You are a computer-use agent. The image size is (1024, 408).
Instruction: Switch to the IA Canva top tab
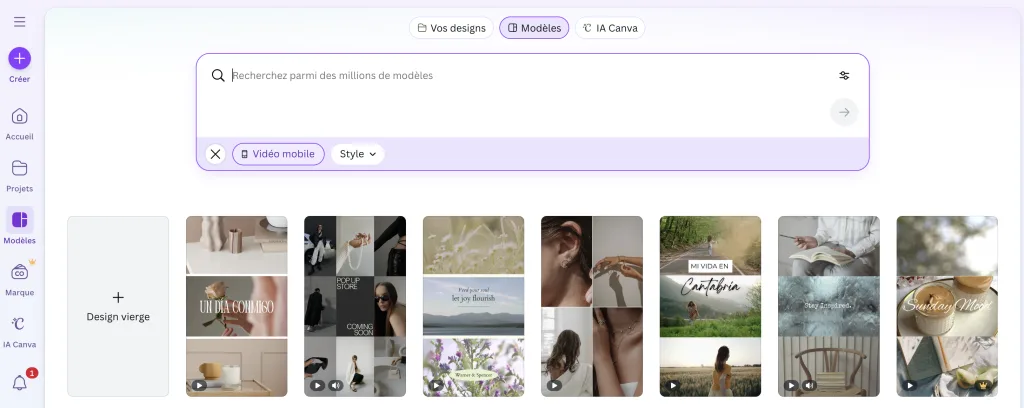[610, 28]
